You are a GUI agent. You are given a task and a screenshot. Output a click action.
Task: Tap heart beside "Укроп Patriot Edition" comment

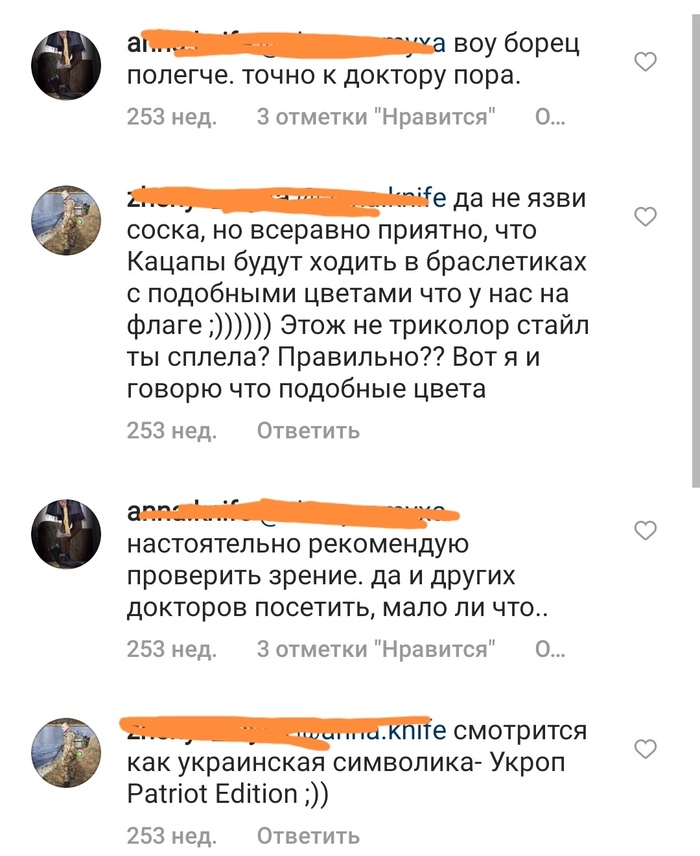[646, 748]
